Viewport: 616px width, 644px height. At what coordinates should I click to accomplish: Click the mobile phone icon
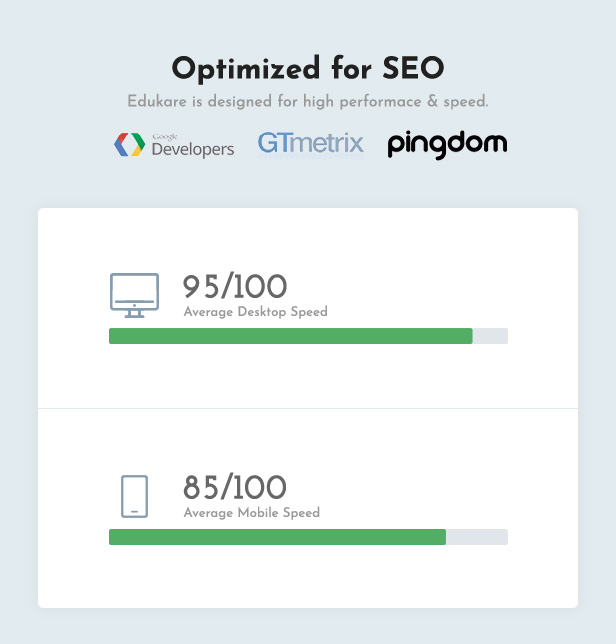(134, 496)
